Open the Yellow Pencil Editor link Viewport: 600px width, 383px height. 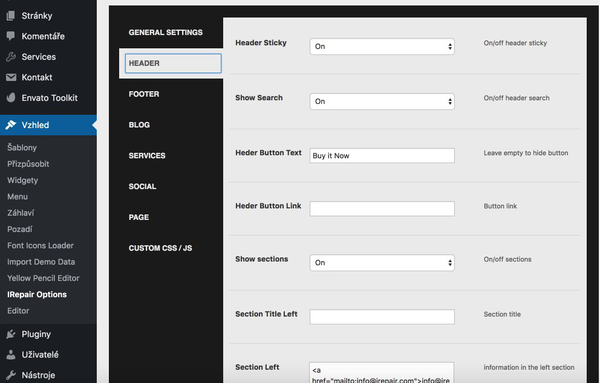click(x=43, y=278)
